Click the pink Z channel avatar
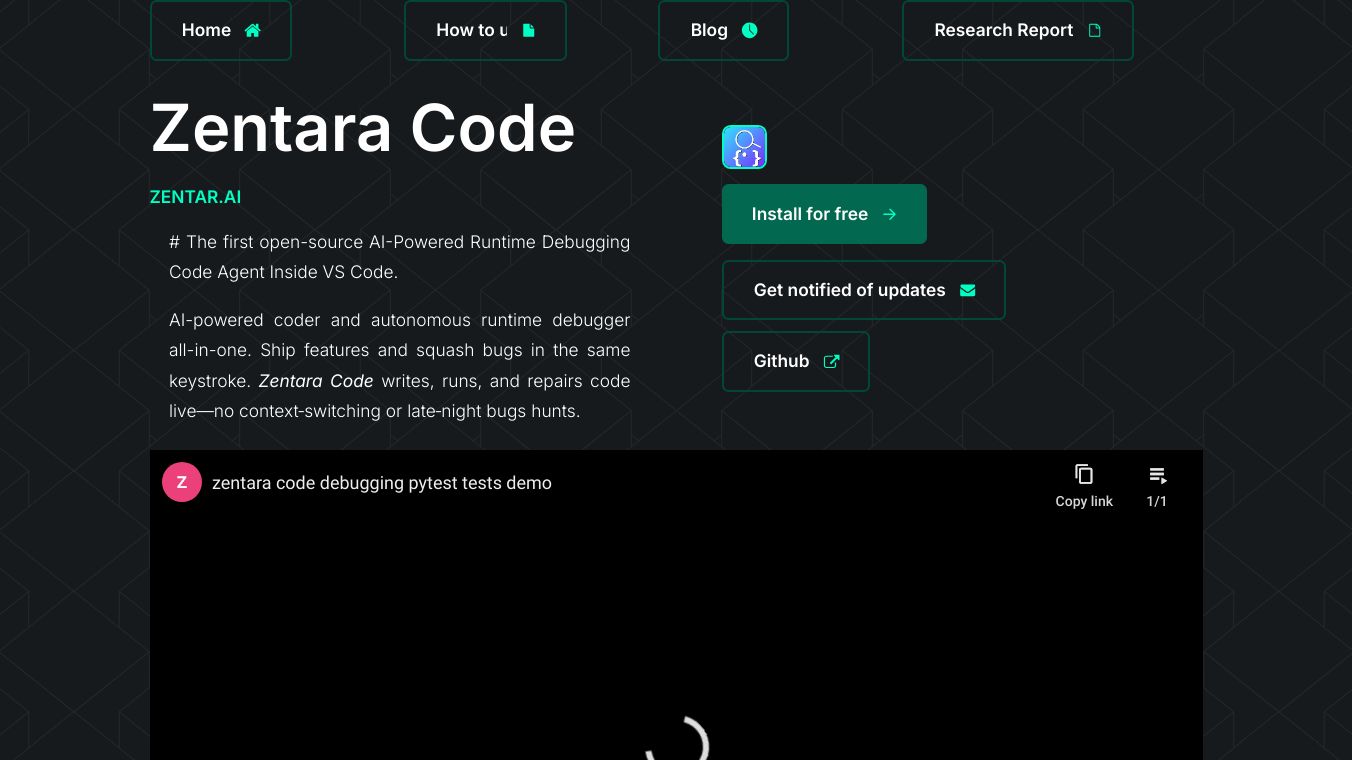Image resolution: width=1352 pixels, height=760 pixels. [182, 482]
